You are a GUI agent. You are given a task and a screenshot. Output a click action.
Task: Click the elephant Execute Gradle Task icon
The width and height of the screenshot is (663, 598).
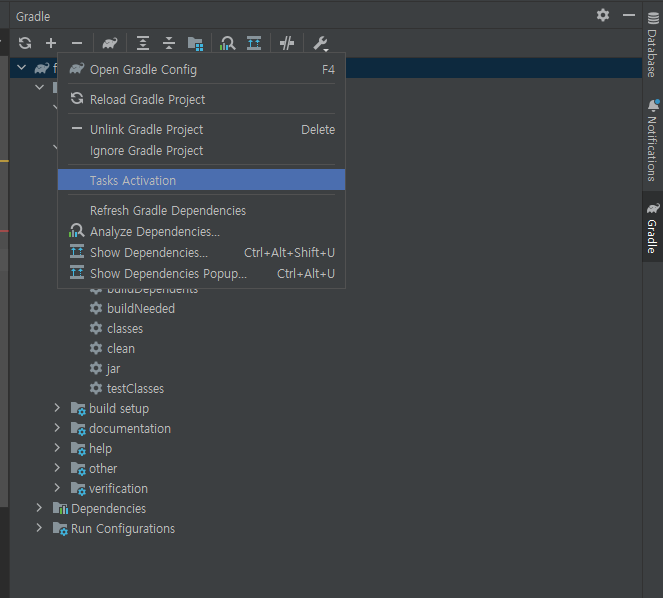point(110,43)
